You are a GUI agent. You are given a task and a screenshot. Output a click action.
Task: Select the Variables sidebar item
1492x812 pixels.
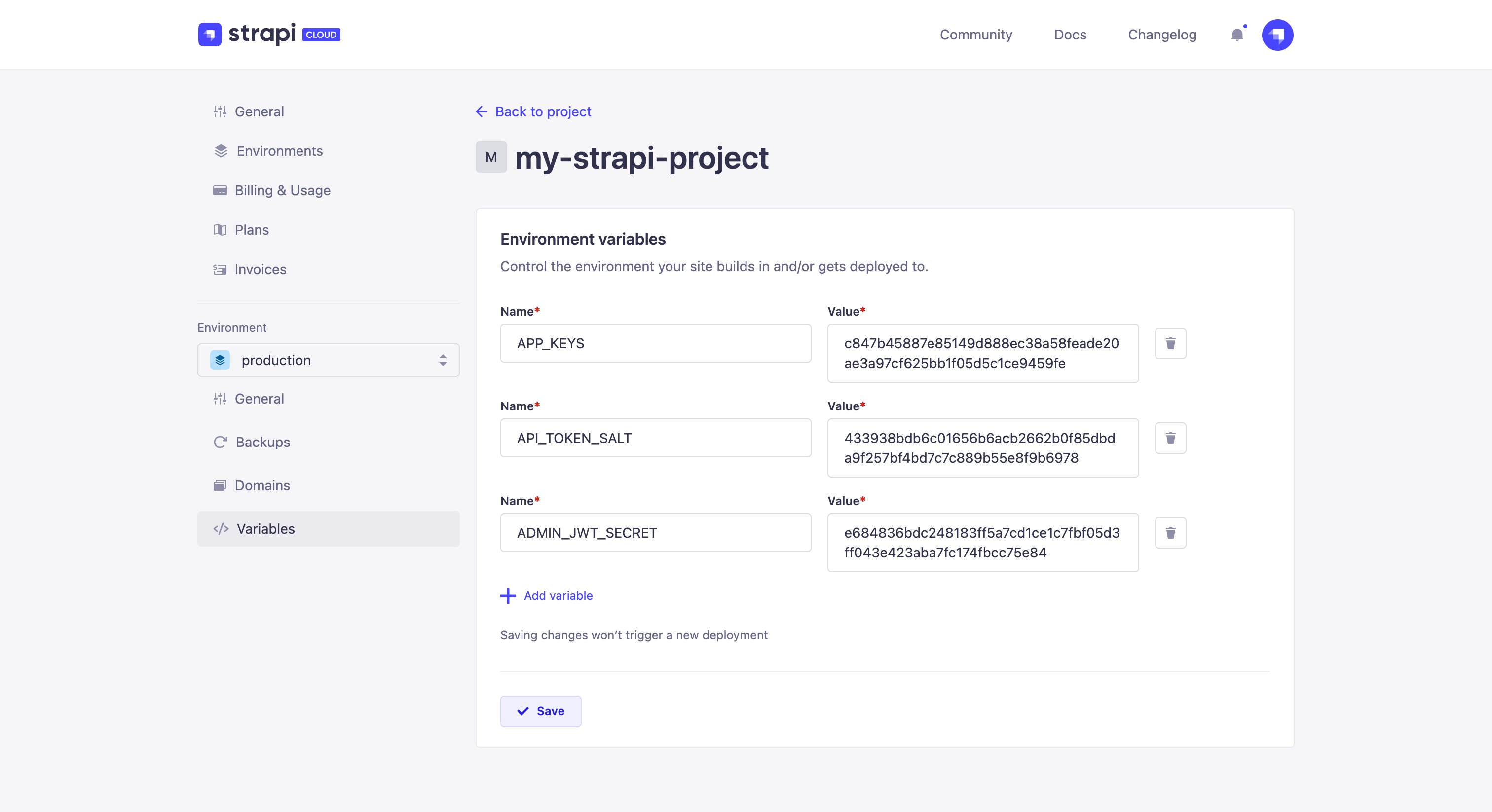point(329,529)
